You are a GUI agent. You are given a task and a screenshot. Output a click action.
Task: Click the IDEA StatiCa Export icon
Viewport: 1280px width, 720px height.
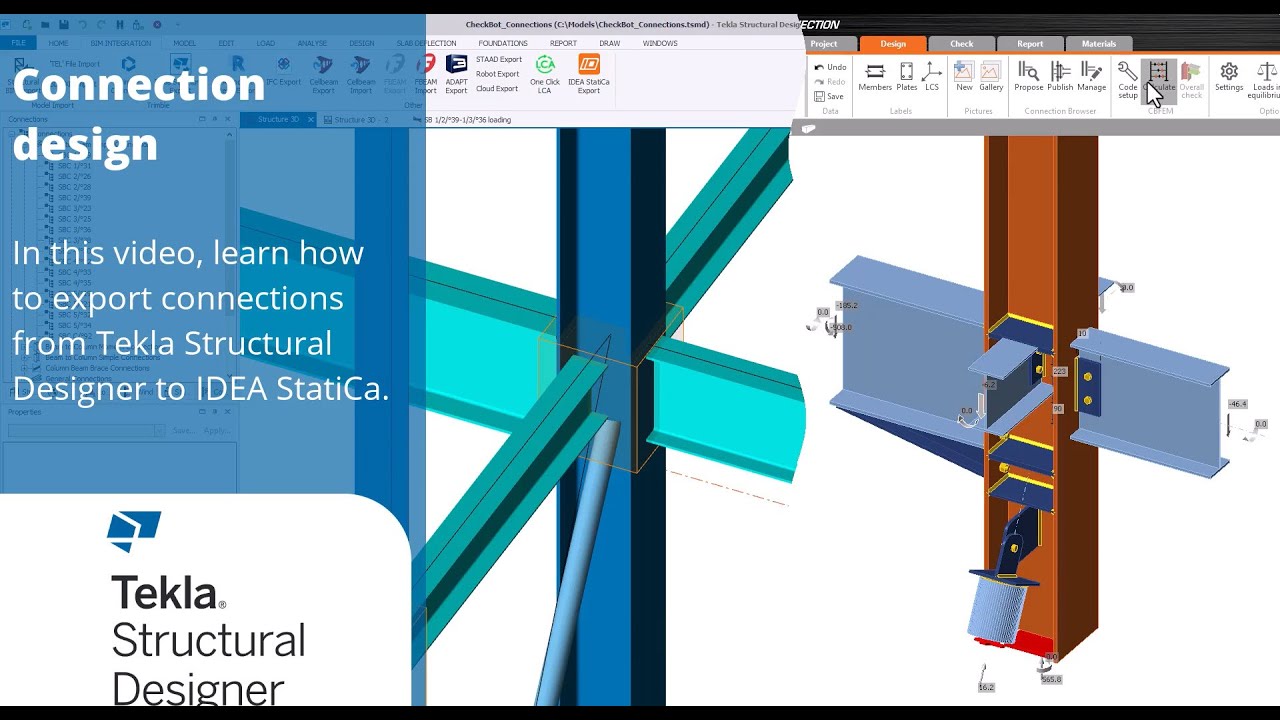pyautogui.click(x=589, y=66)
